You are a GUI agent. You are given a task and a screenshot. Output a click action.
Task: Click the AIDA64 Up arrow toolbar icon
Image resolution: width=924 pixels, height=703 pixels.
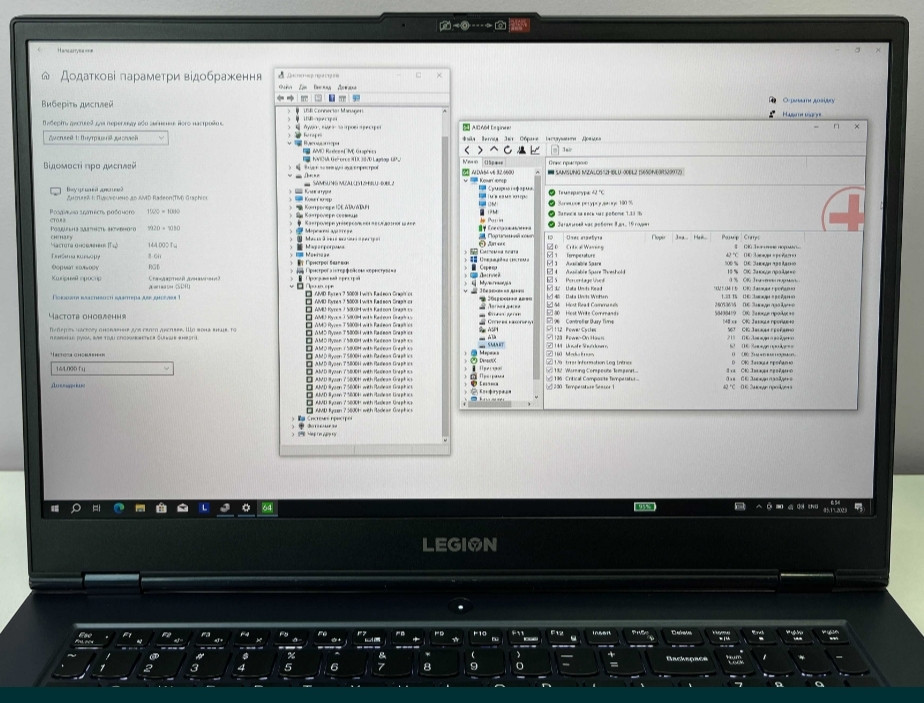pyautogui.click(x=494, y=150)
